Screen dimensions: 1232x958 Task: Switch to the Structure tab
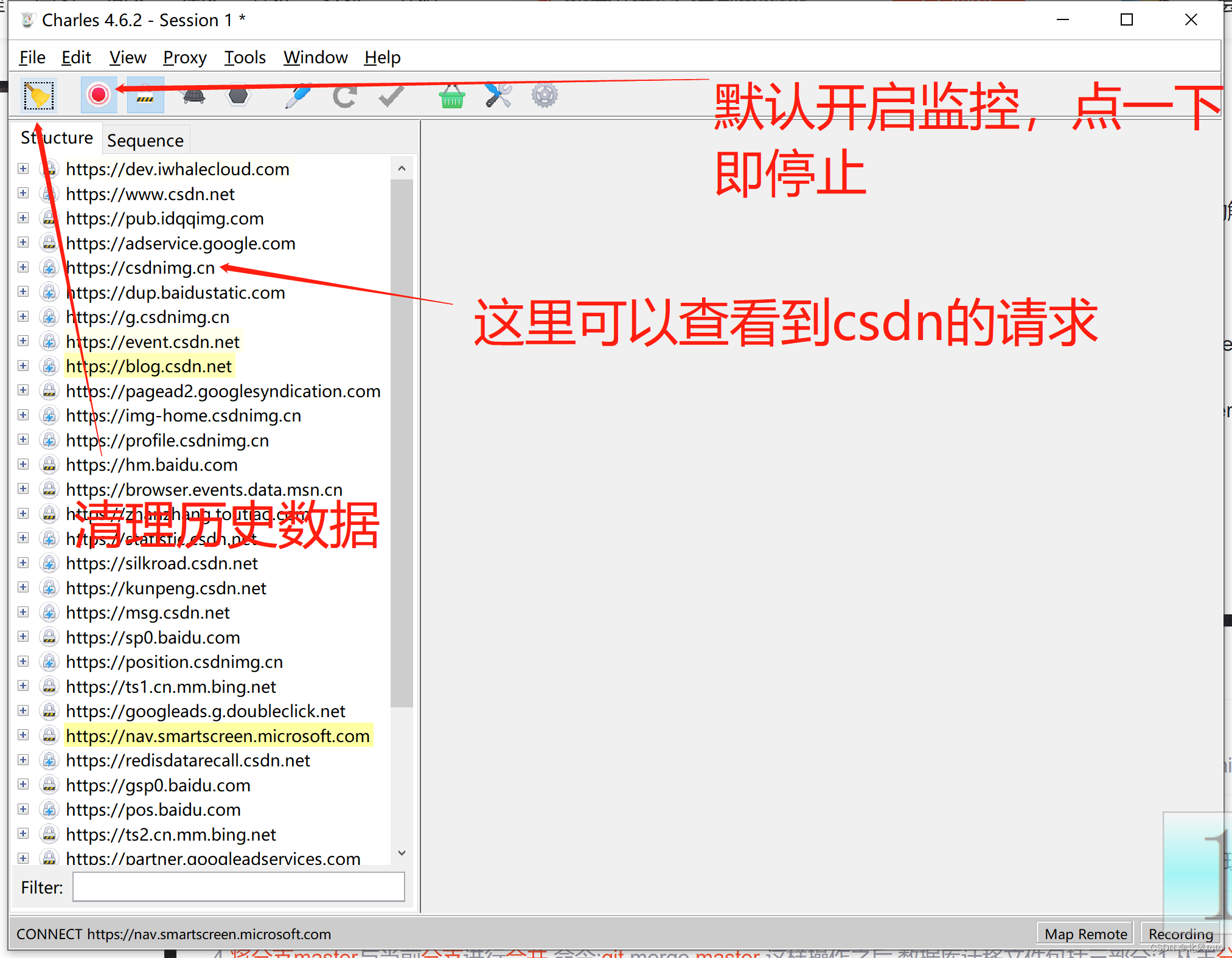click(x=57, y=137)
